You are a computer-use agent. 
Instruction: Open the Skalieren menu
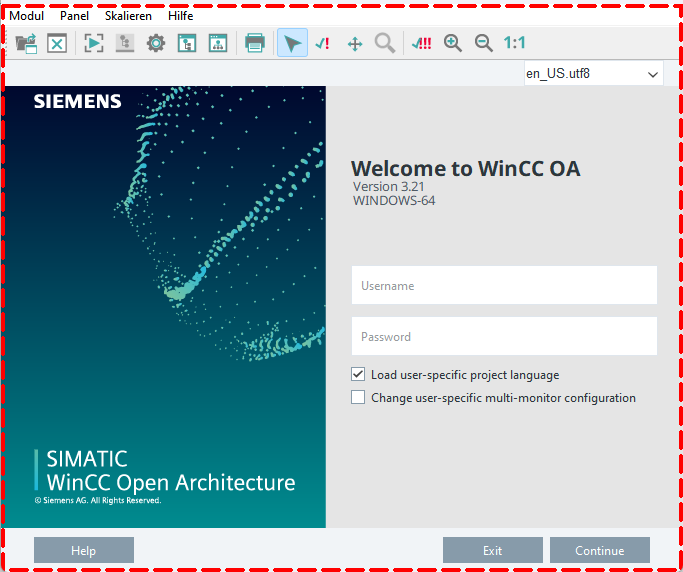point(128,16)
